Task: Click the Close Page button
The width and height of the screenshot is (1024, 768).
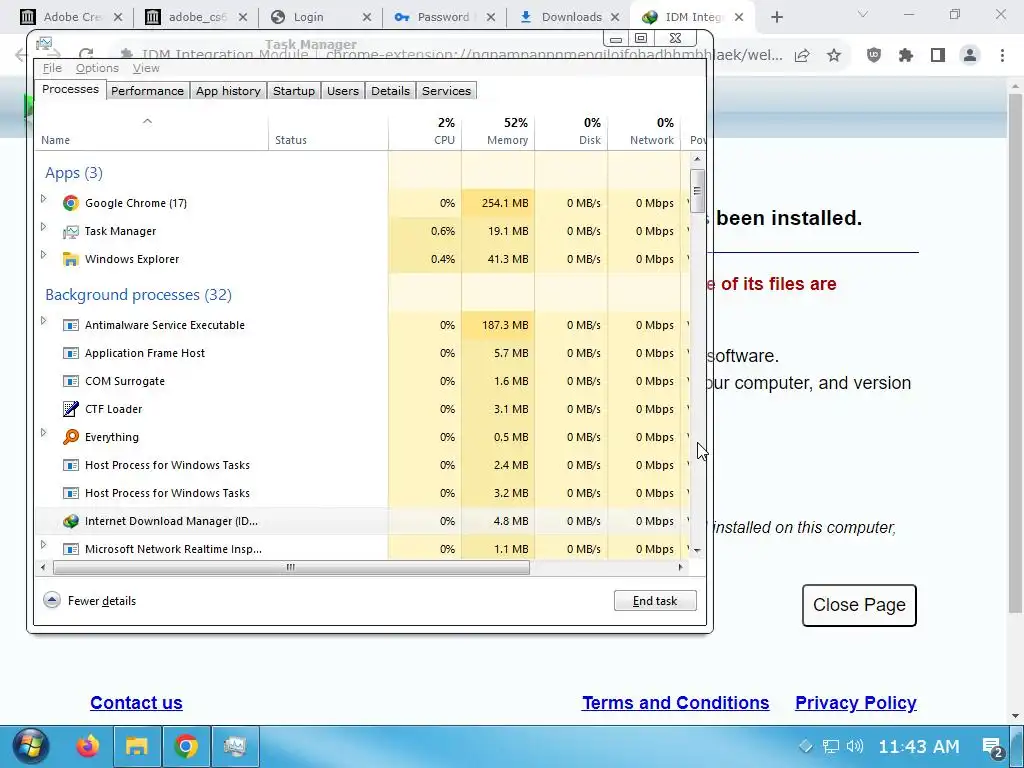Action: pos(859,605)
